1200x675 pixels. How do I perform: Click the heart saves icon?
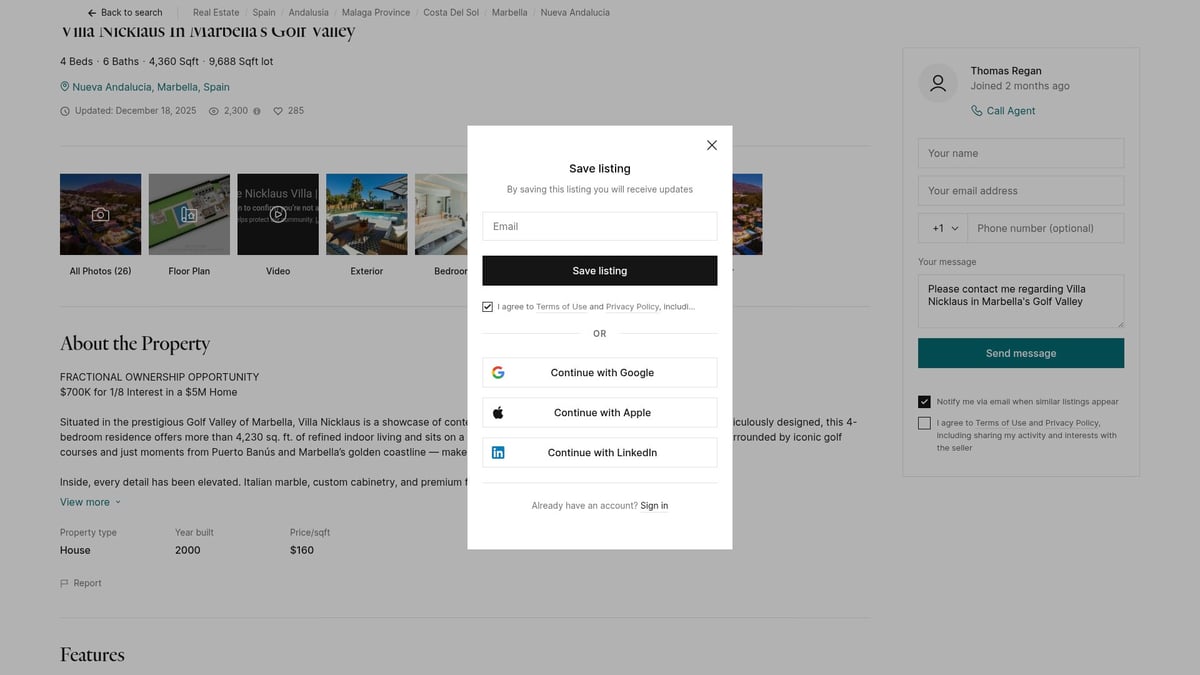278,111
